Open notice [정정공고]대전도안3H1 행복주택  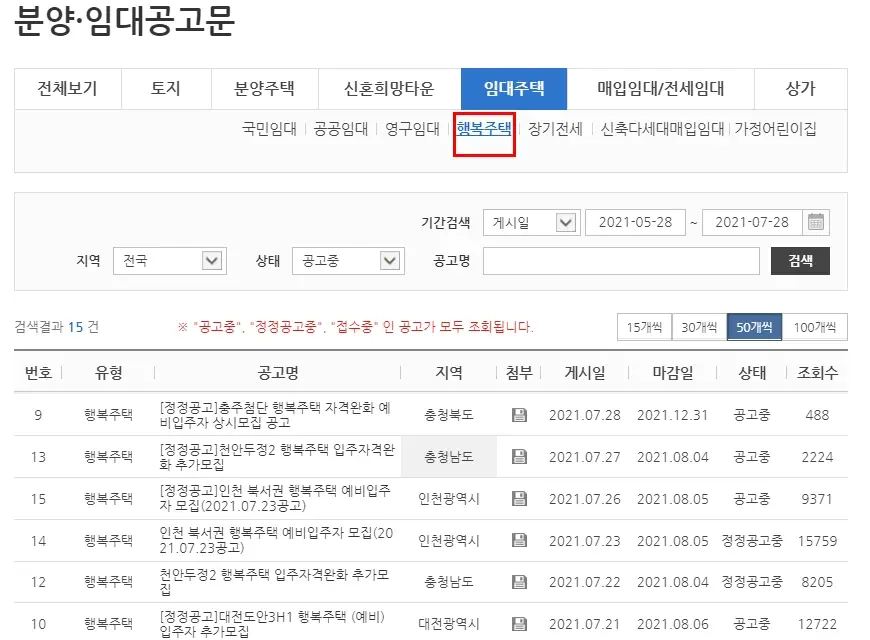pyautogui.click(x=272, y=624)
